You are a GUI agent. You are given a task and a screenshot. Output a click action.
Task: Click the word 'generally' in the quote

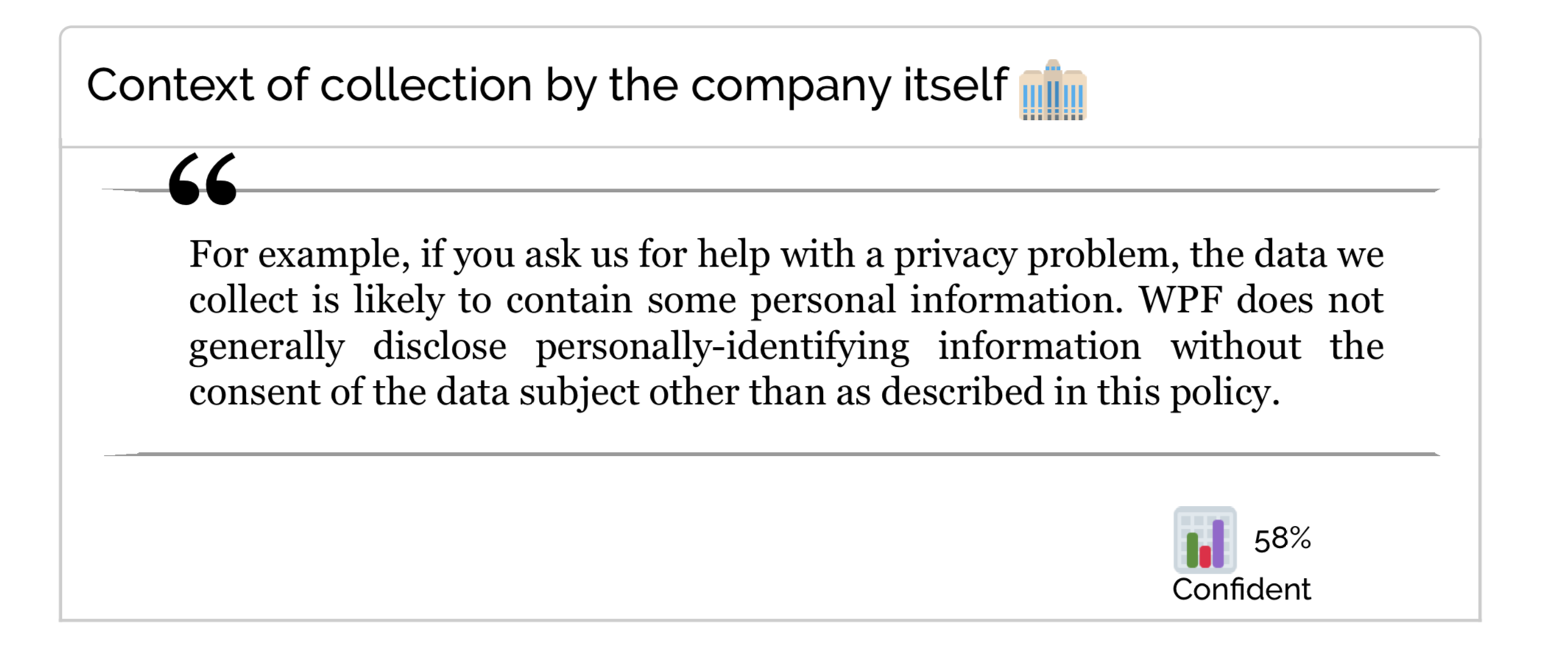point(266,347)
